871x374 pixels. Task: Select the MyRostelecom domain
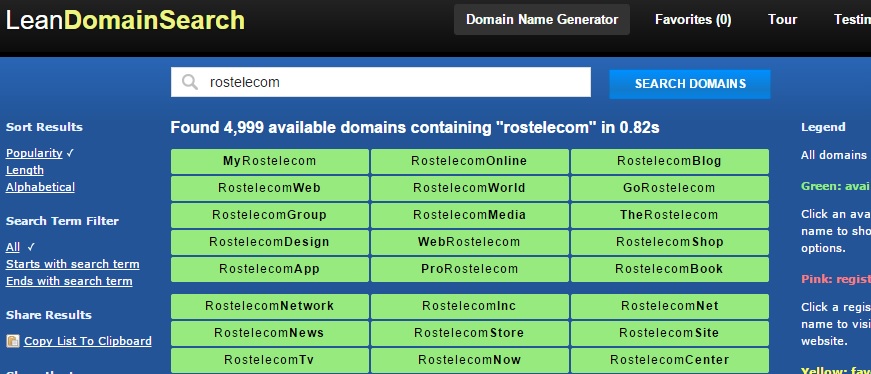(269, 161)
